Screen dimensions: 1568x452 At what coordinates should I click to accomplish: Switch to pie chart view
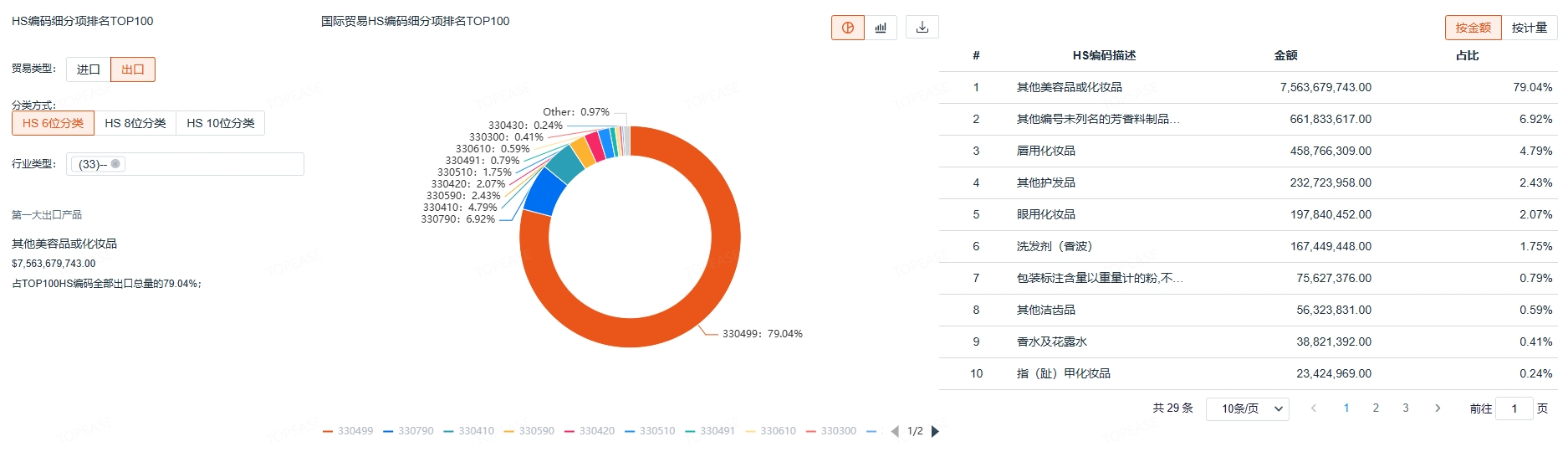(x=847, y=28)
